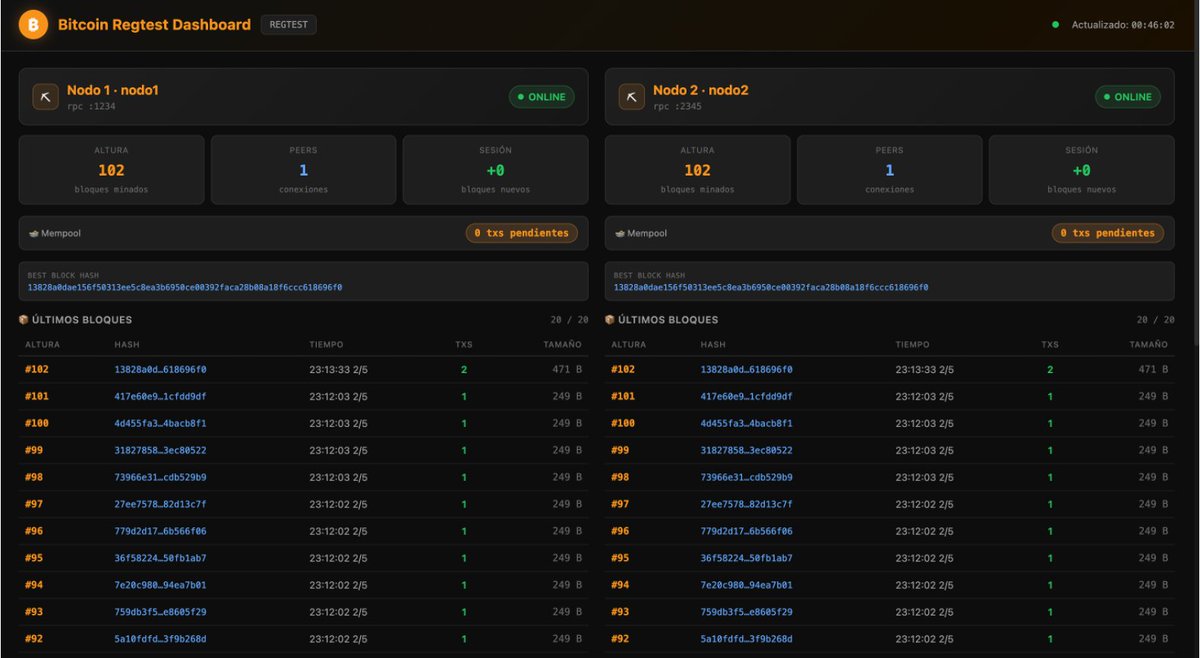The height and width of the screenshot is (658, 1200).
Task: Select block #99 in Nodo 1 table
Action: click(34, 450)
